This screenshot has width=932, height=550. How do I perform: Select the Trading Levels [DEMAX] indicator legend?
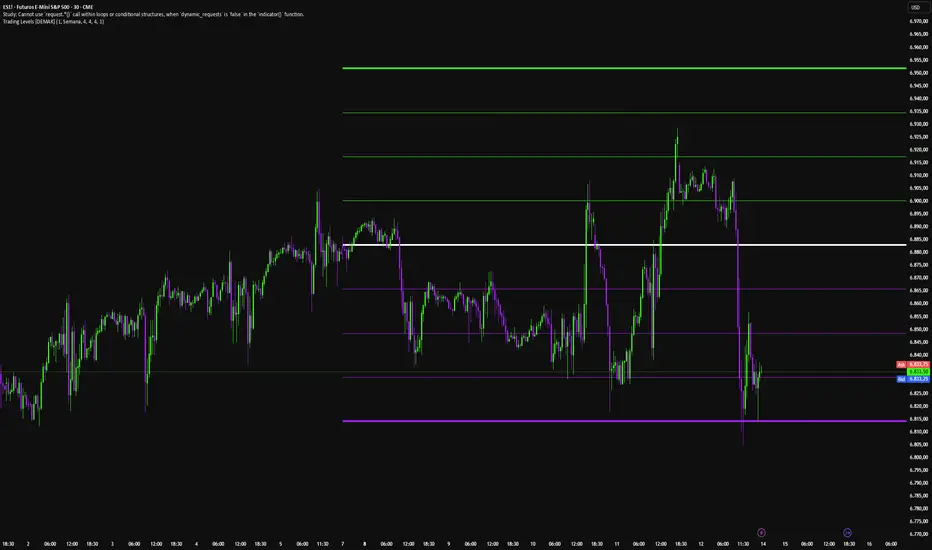point(53,21)
